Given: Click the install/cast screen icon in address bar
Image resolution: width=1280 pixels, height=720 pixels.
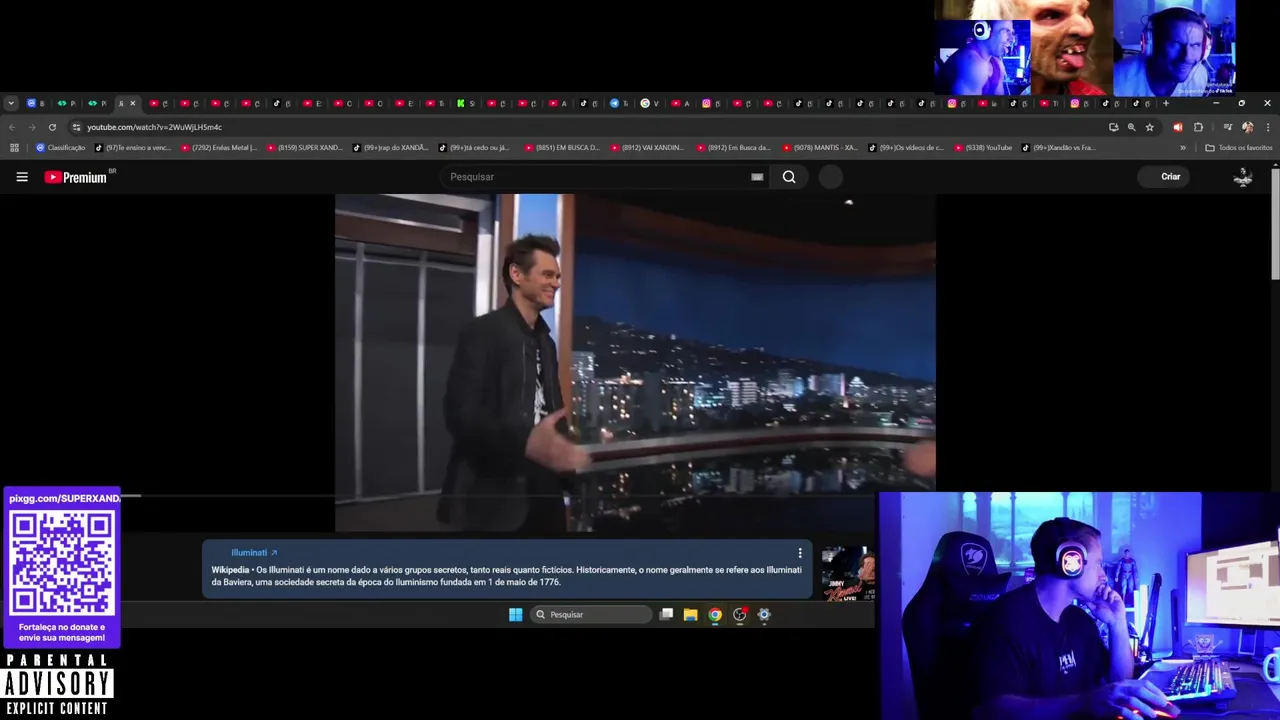Looking at the screenshot, I should tap(1113, 127).
